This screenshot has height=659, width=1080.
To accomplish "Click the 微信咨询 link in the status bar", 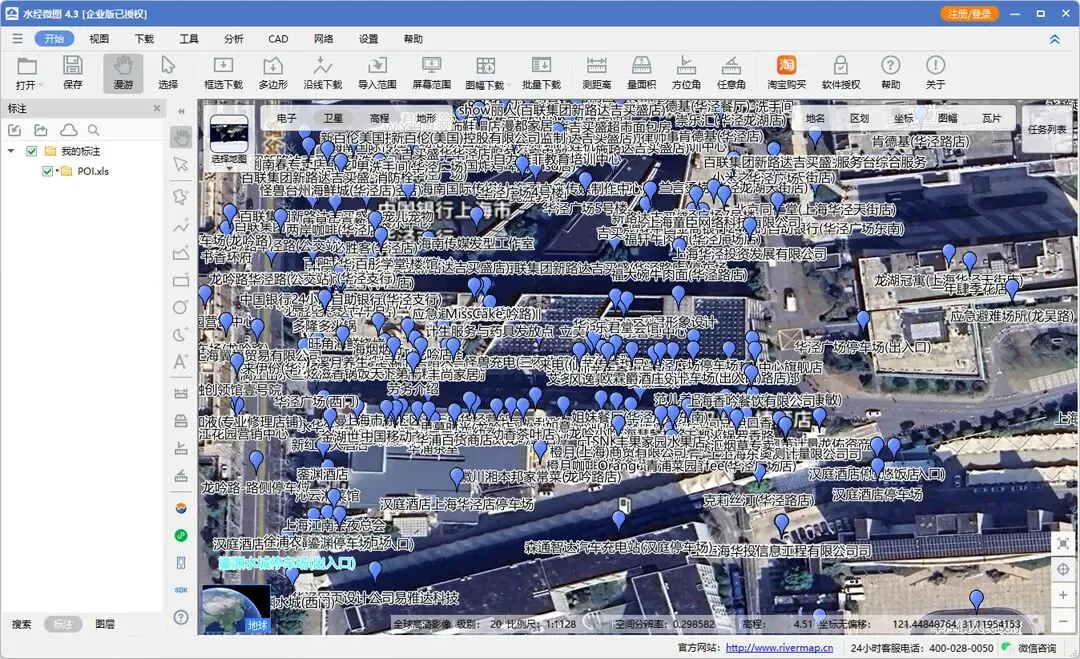I will (x=1037, y=647).
